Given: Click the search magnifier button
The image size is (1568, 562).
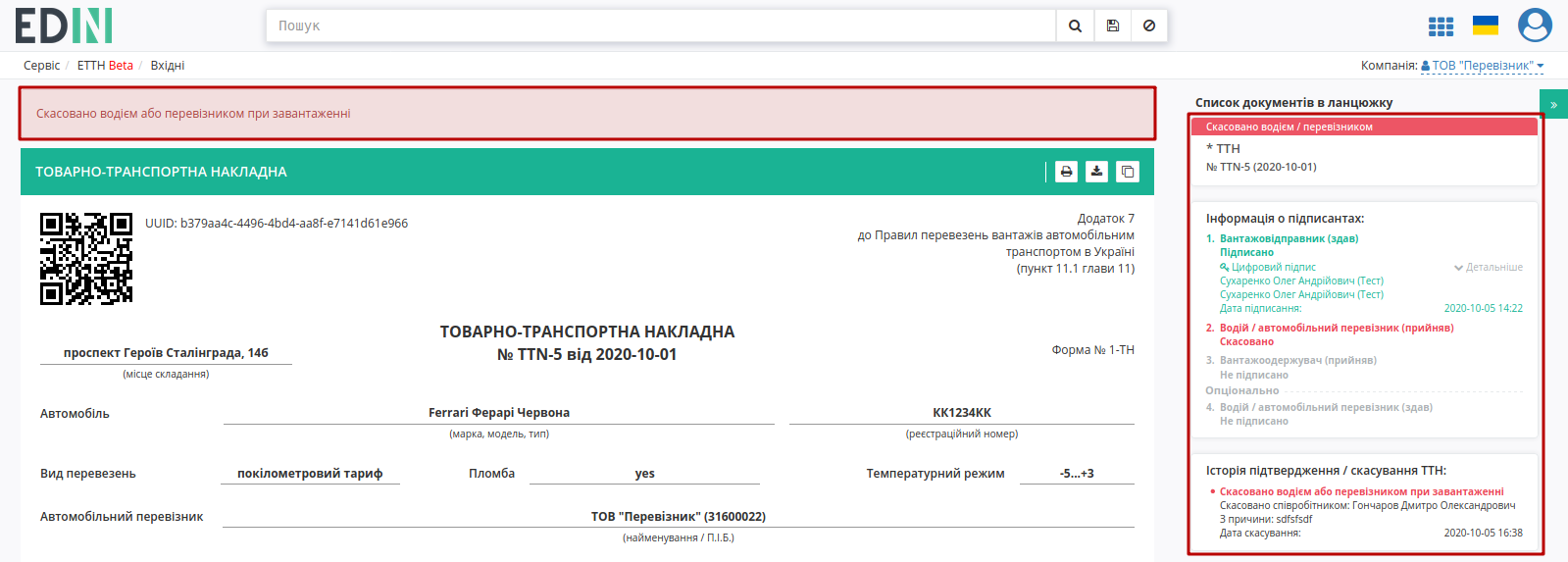Looking at the screenshot, I should pyautogui.click(x=1075, y=26).
